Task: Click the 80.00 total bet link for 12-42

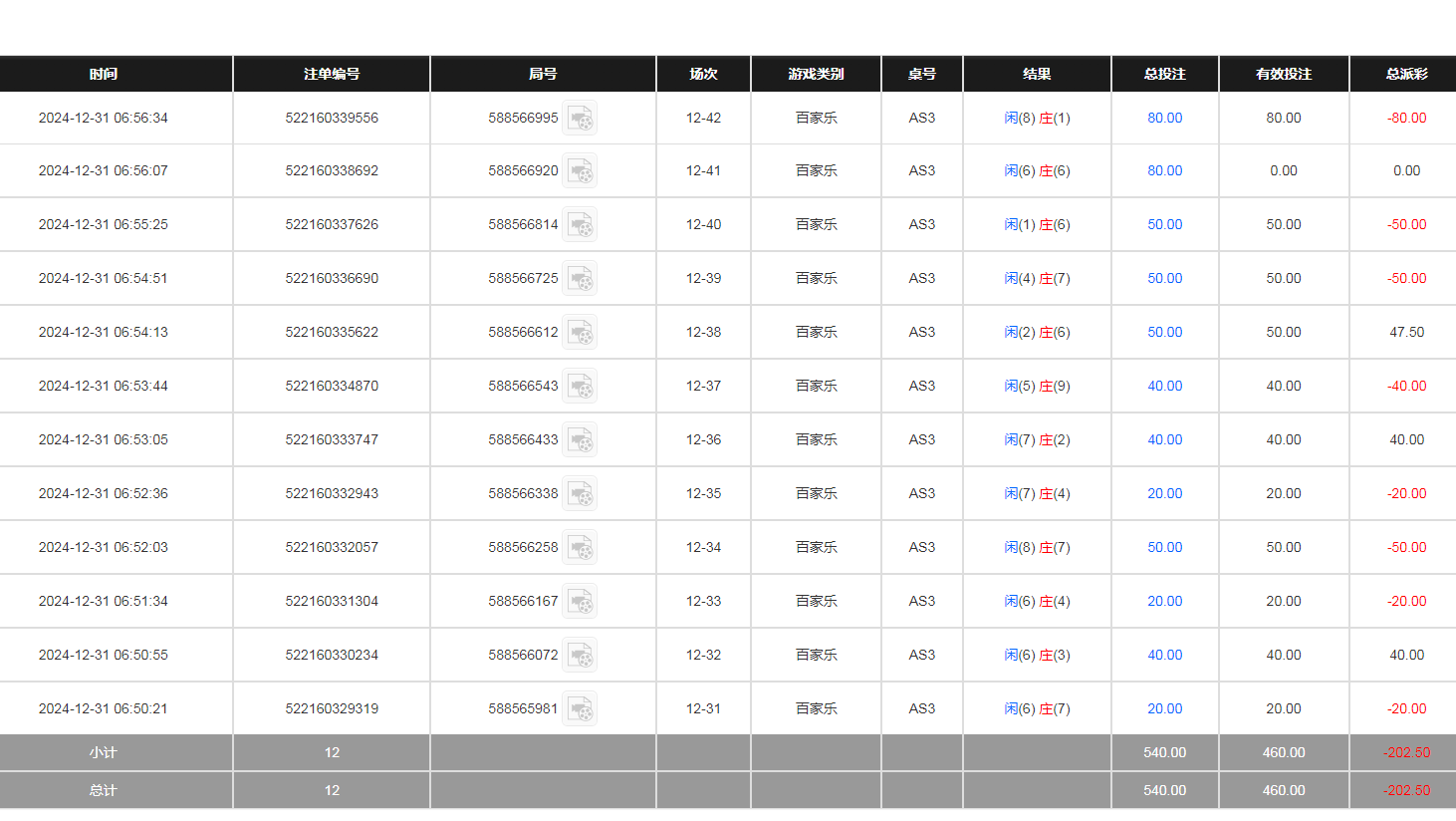Action: point(1164,118)
